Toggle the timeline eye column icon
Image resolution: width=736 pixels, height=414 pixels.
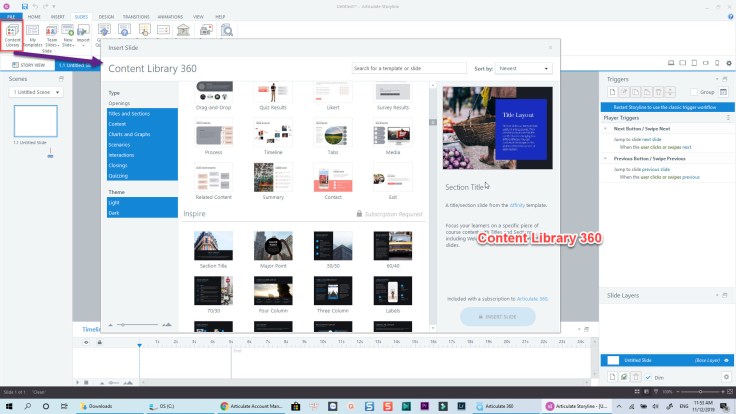pyautogui.click(x=86, y=342)
